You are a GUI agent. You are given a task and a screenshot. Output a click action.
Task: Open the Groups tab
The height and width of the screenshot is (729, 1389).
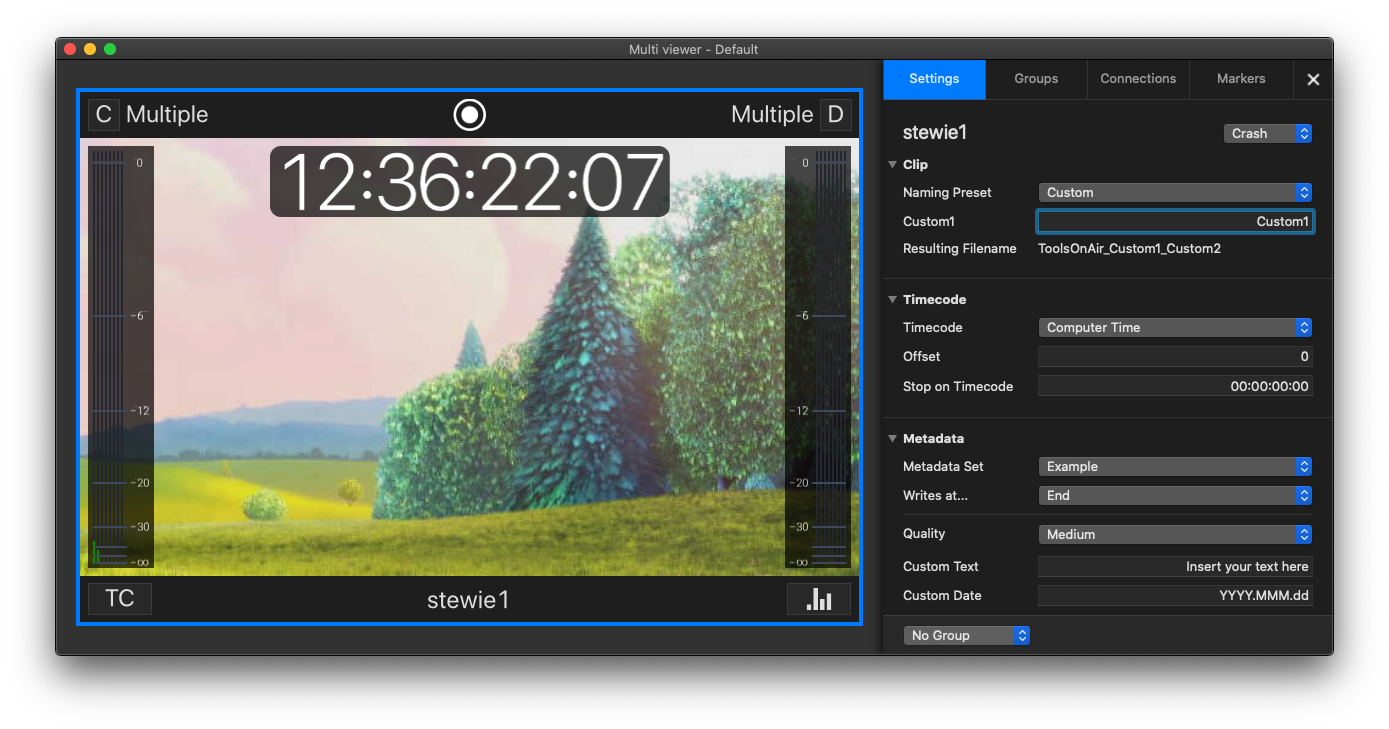tap(1036, 79)
